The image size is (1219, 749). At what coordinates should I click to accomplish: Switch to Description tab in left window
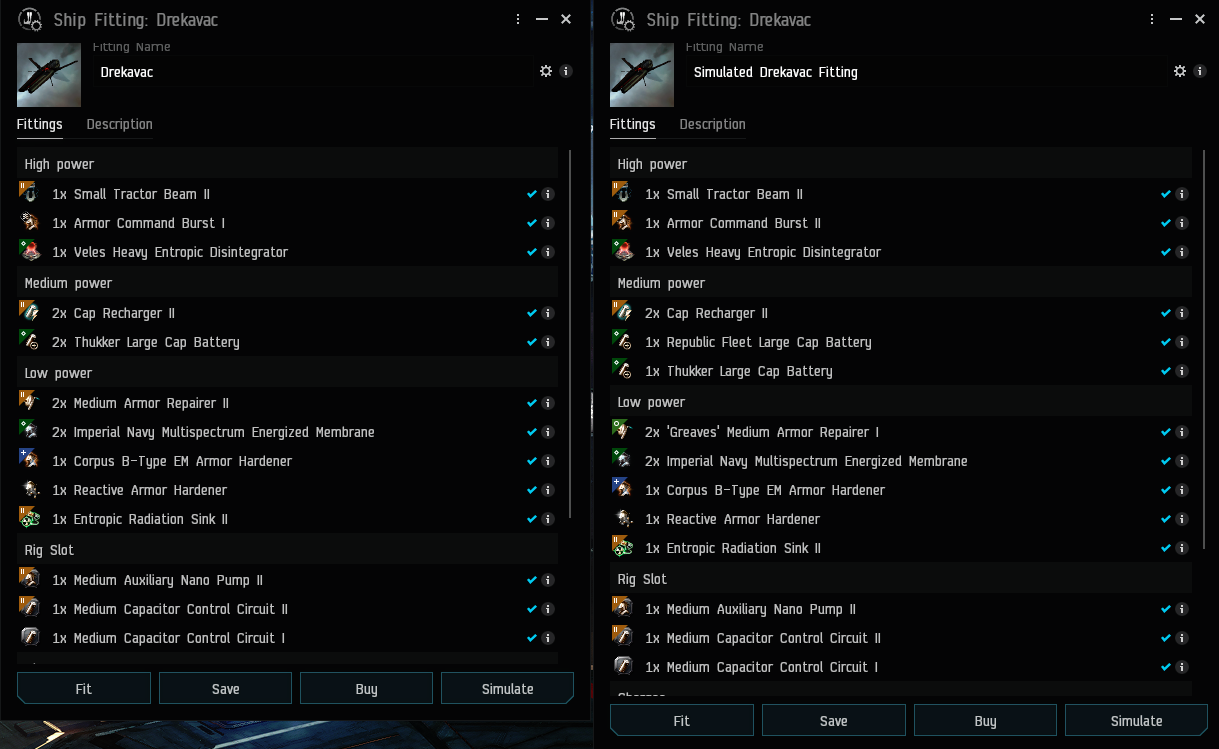pos(119,124)
